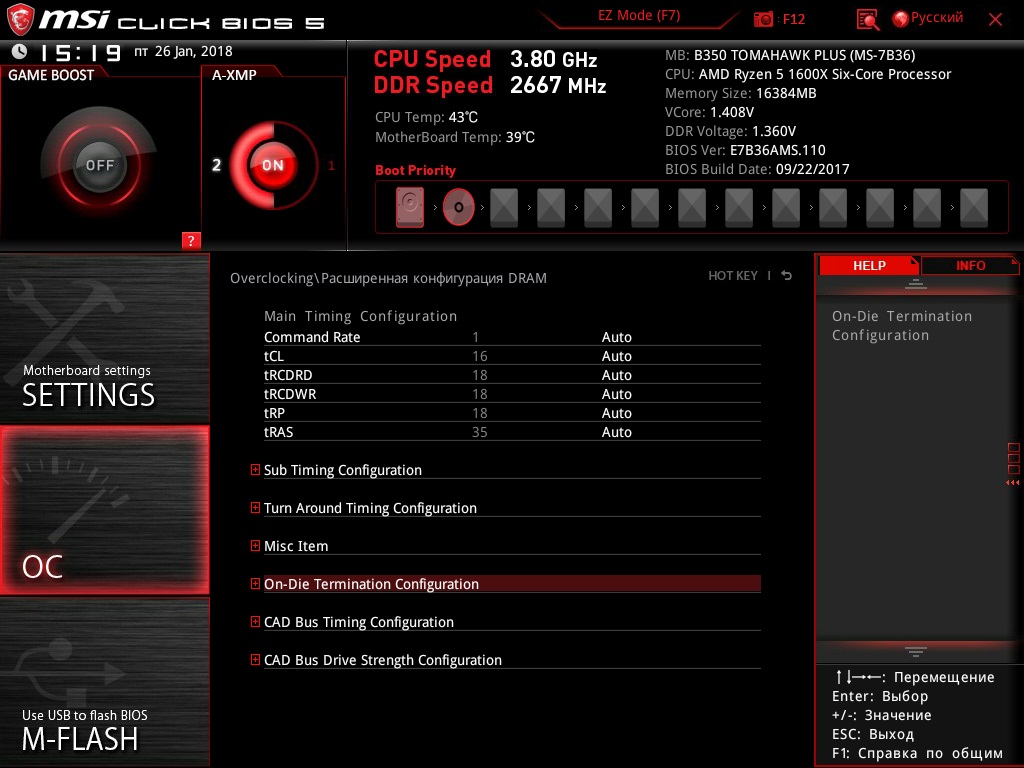Change tCL Auto setting
This screenshot has height=768, width=1024.
coord(616,356)
